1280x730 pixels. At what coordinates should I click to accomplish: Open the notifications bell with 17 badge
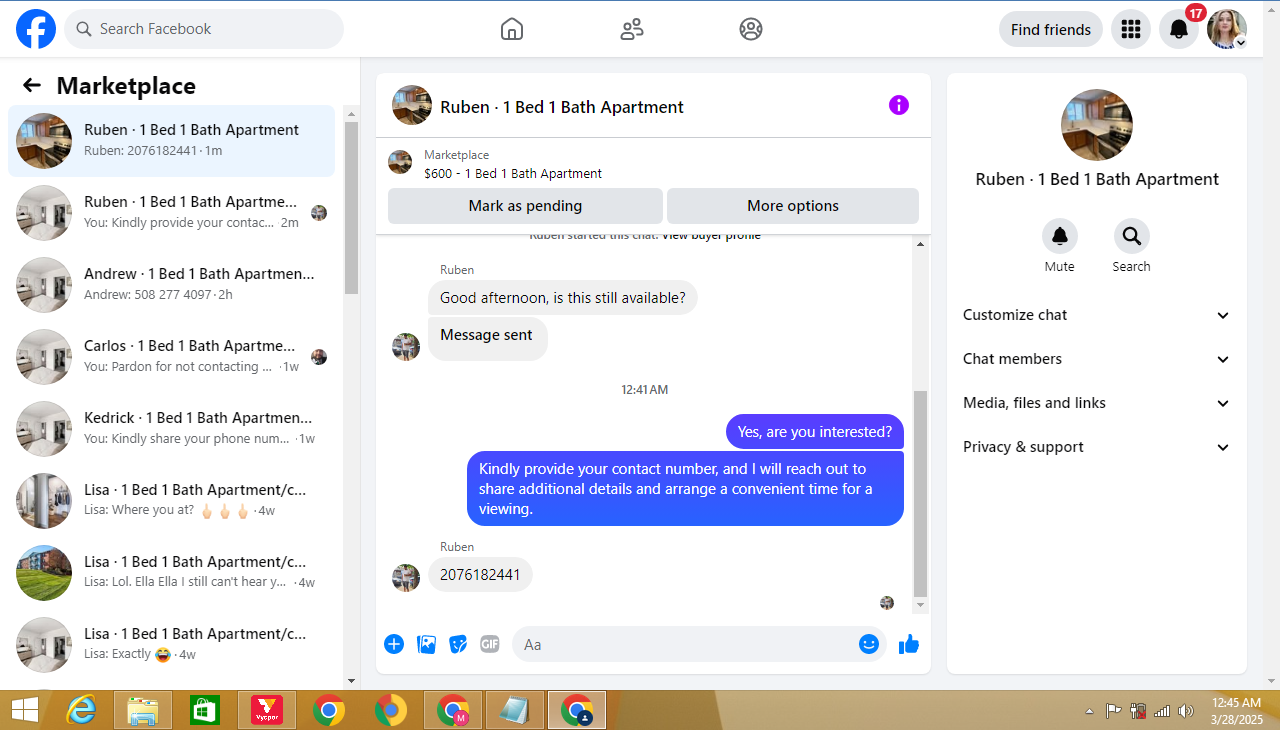click(1180, 29)
